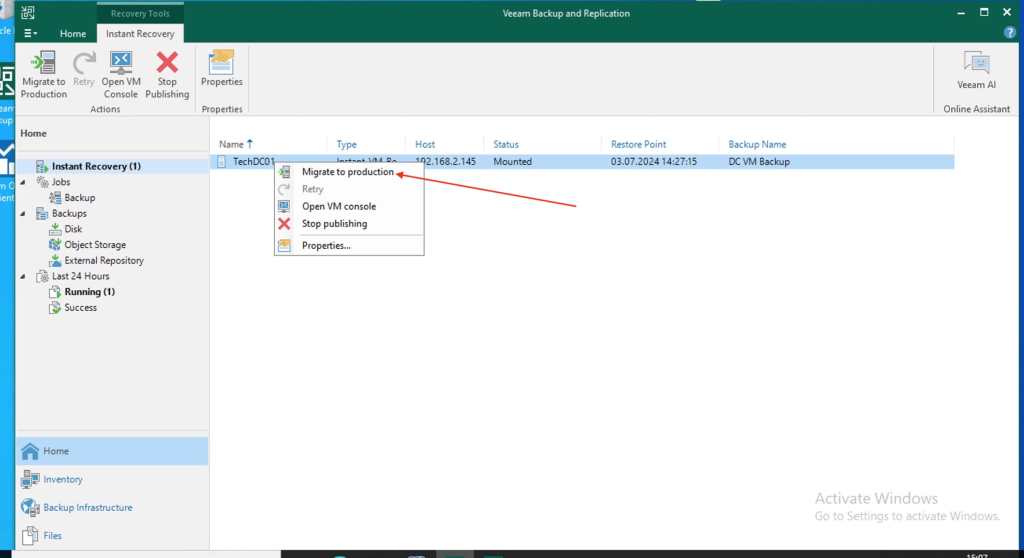1024x558 pixels.
Task: Click the Disk backups icon
Action: pyautogui.click(x=55, y=229)
